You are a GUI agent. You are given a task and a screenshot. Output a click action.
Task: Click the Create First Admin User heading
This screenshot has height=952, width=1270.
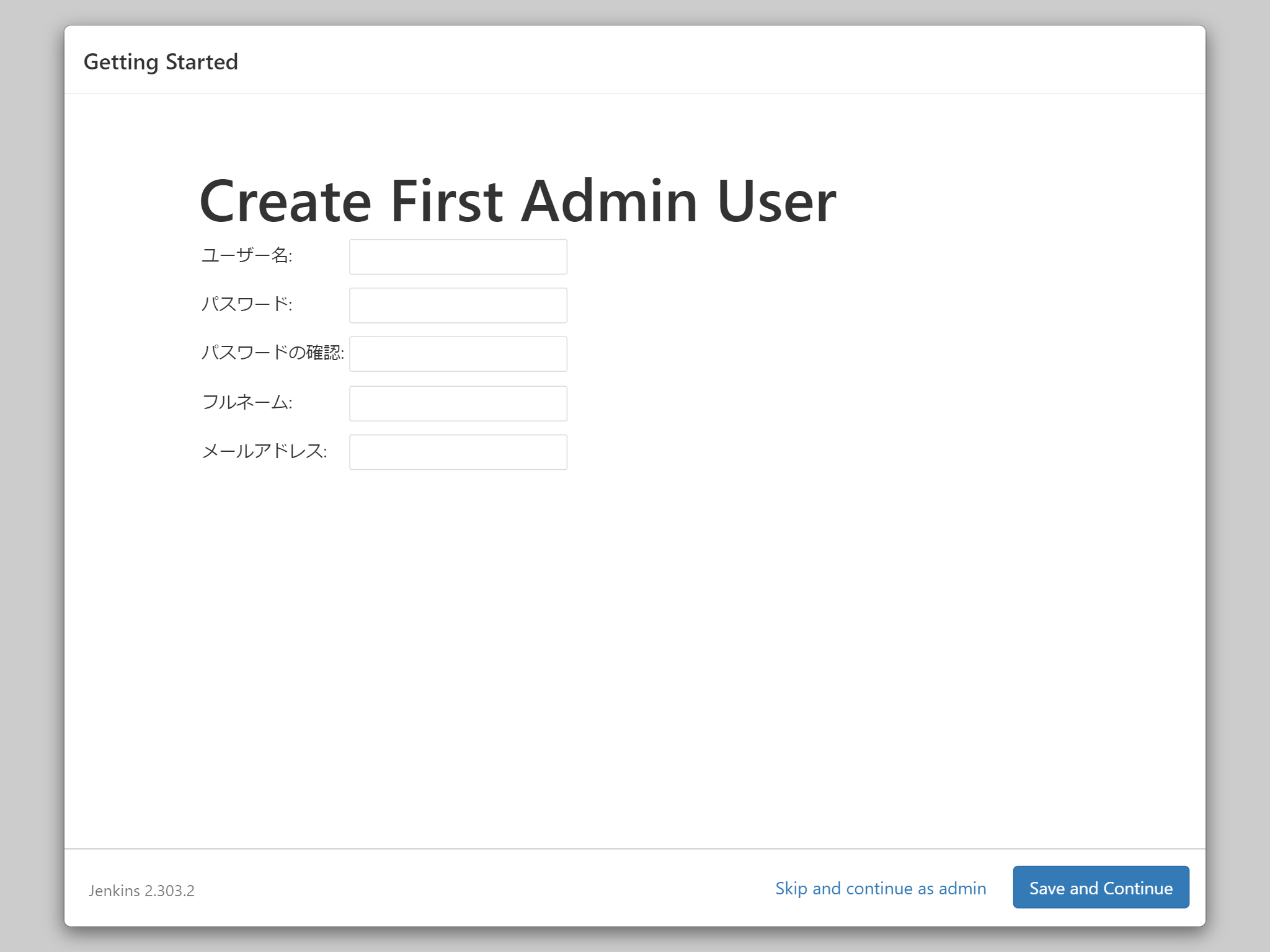pyautogui.click(x=517, y=201)
